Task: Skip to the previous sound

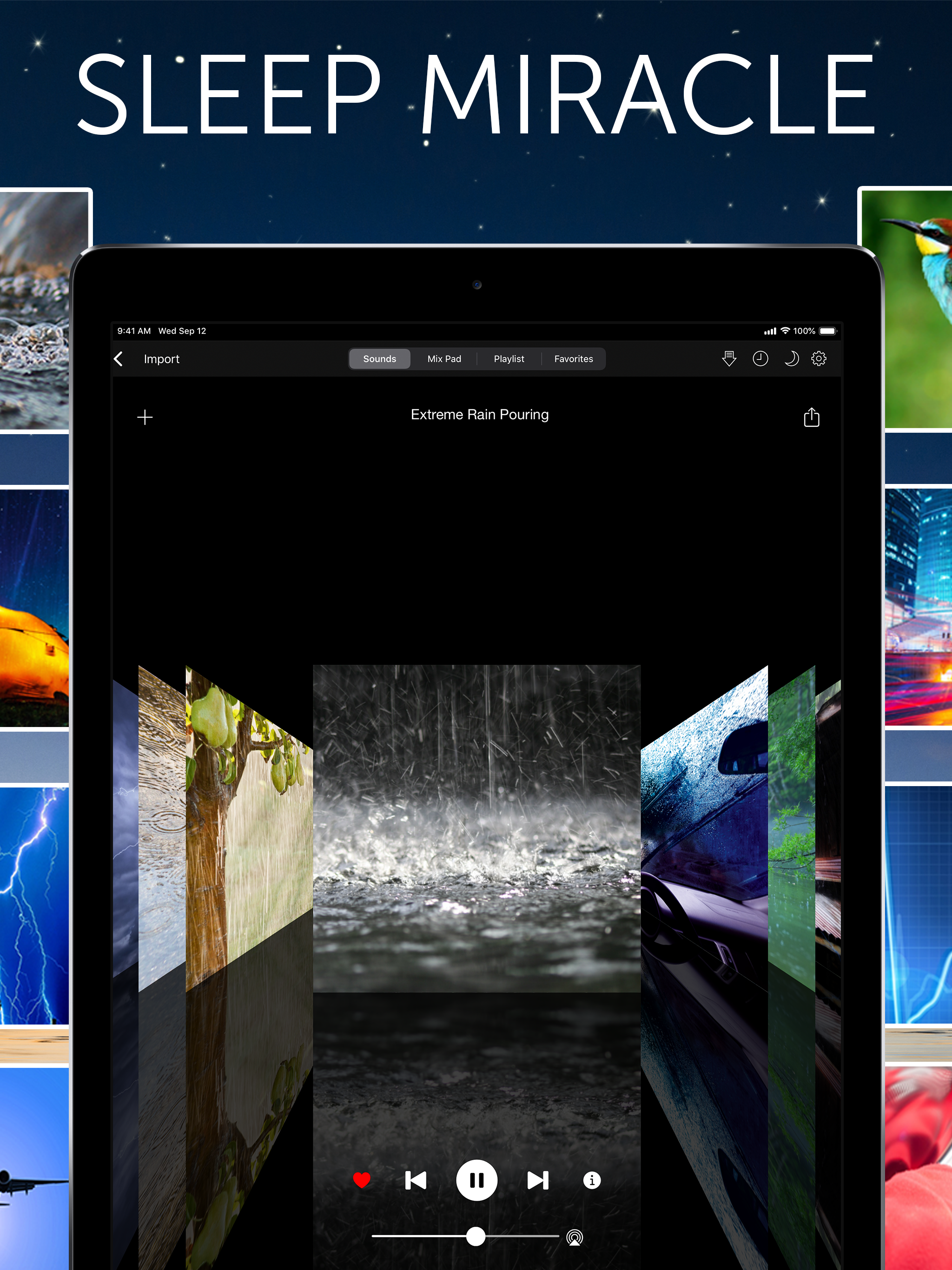Action: 416,1180
